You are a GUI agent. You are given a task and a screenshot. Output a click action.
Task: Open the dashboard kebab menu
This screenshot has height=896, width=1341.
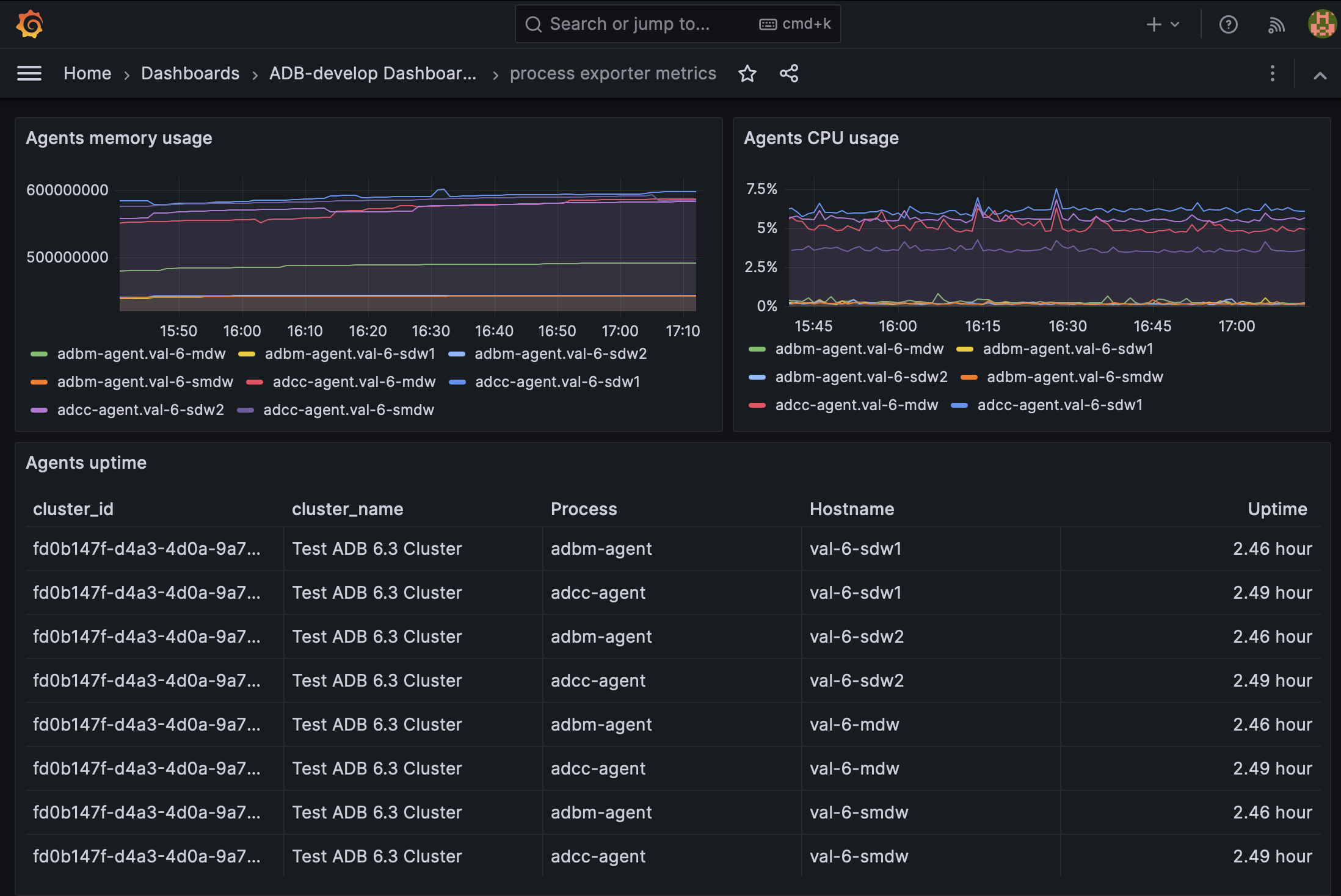tap(1272, 73)
